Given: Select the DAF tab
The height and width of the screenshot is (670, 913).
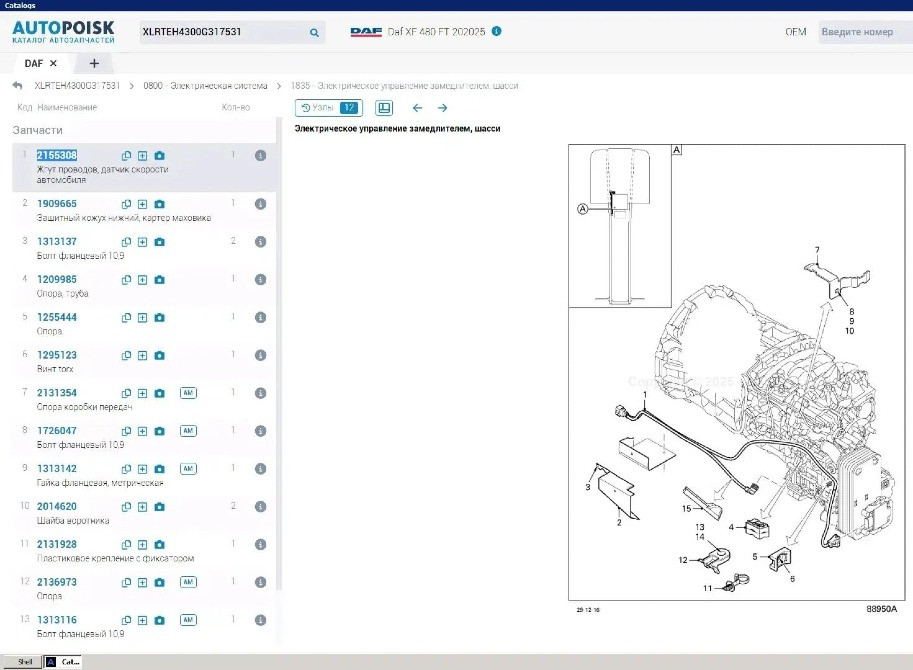Looking at the screenshot, I should [34, 63].
